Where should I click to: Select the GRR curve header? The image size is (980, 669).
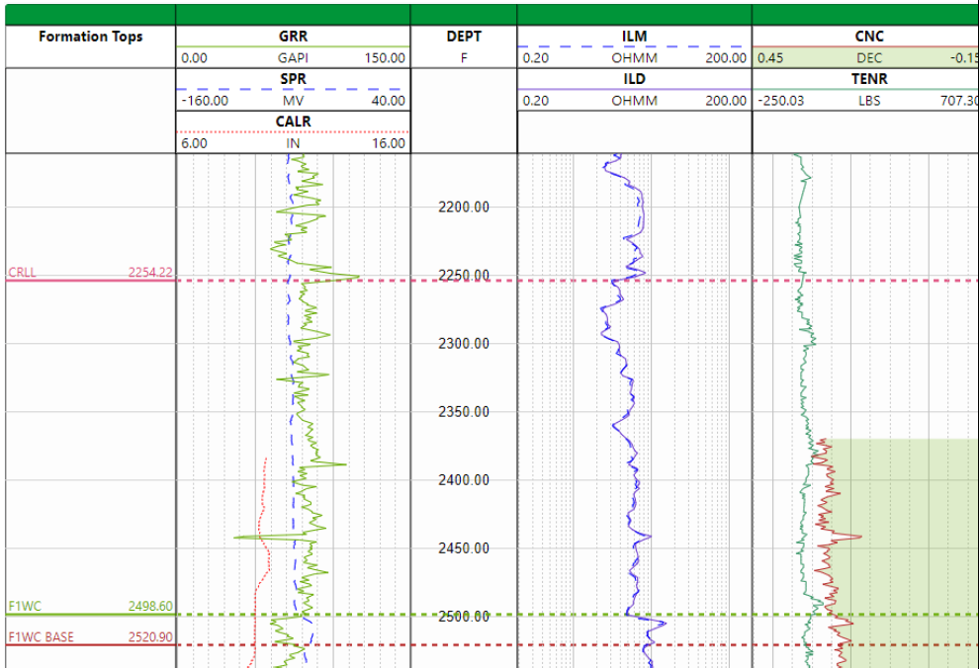click(x=293, y=36)
